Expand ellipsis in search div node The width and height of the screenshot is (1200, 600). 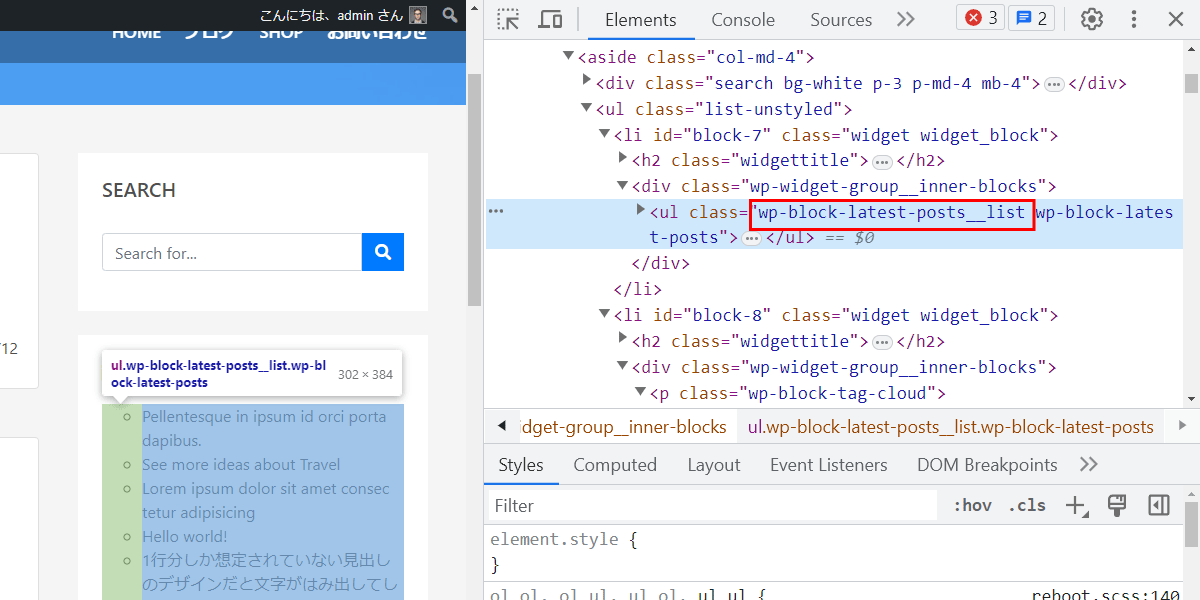tap(1054, 84)
